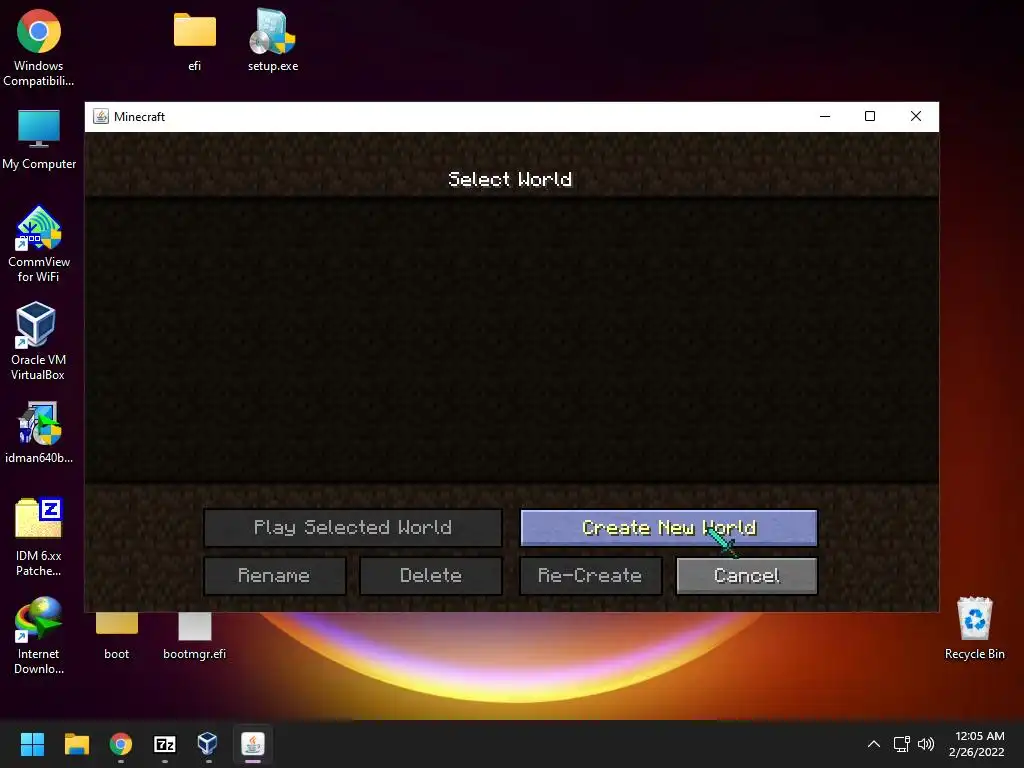Click the Rename world button
The height and width of the screenshot is (768, 1024).
(x=274, y=575)
